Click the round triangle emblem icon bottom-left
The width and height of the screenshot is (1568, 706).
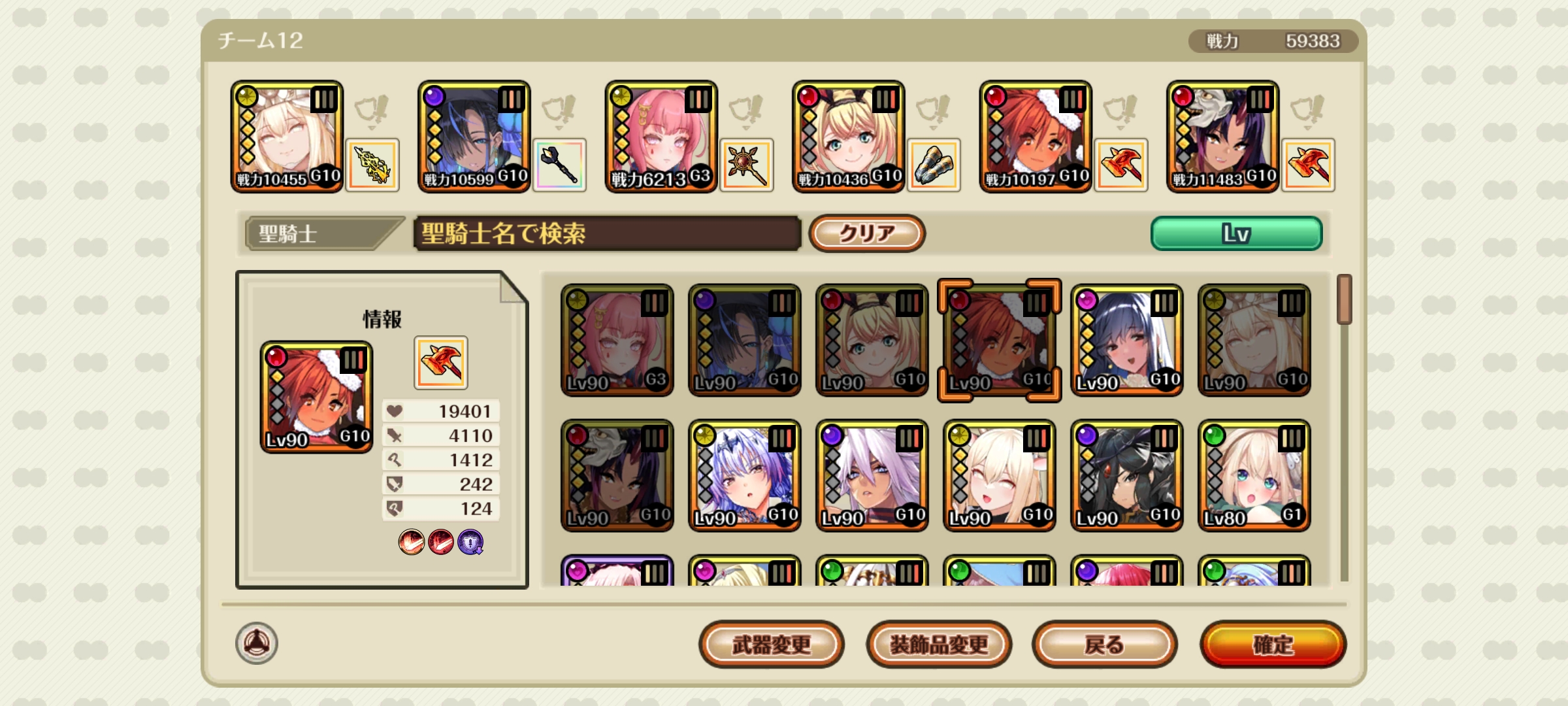tap(257, 643)
